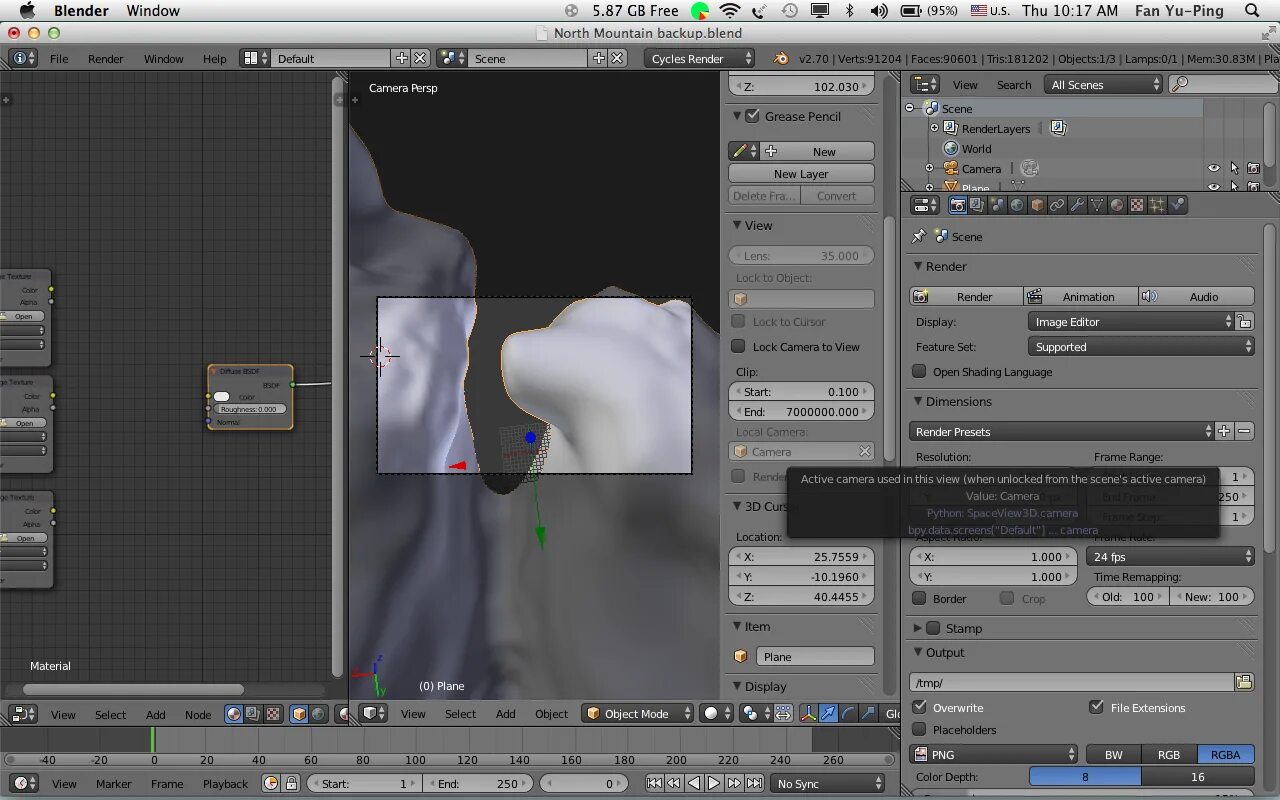Add a render preset with plus icon

coord(1224,432)
